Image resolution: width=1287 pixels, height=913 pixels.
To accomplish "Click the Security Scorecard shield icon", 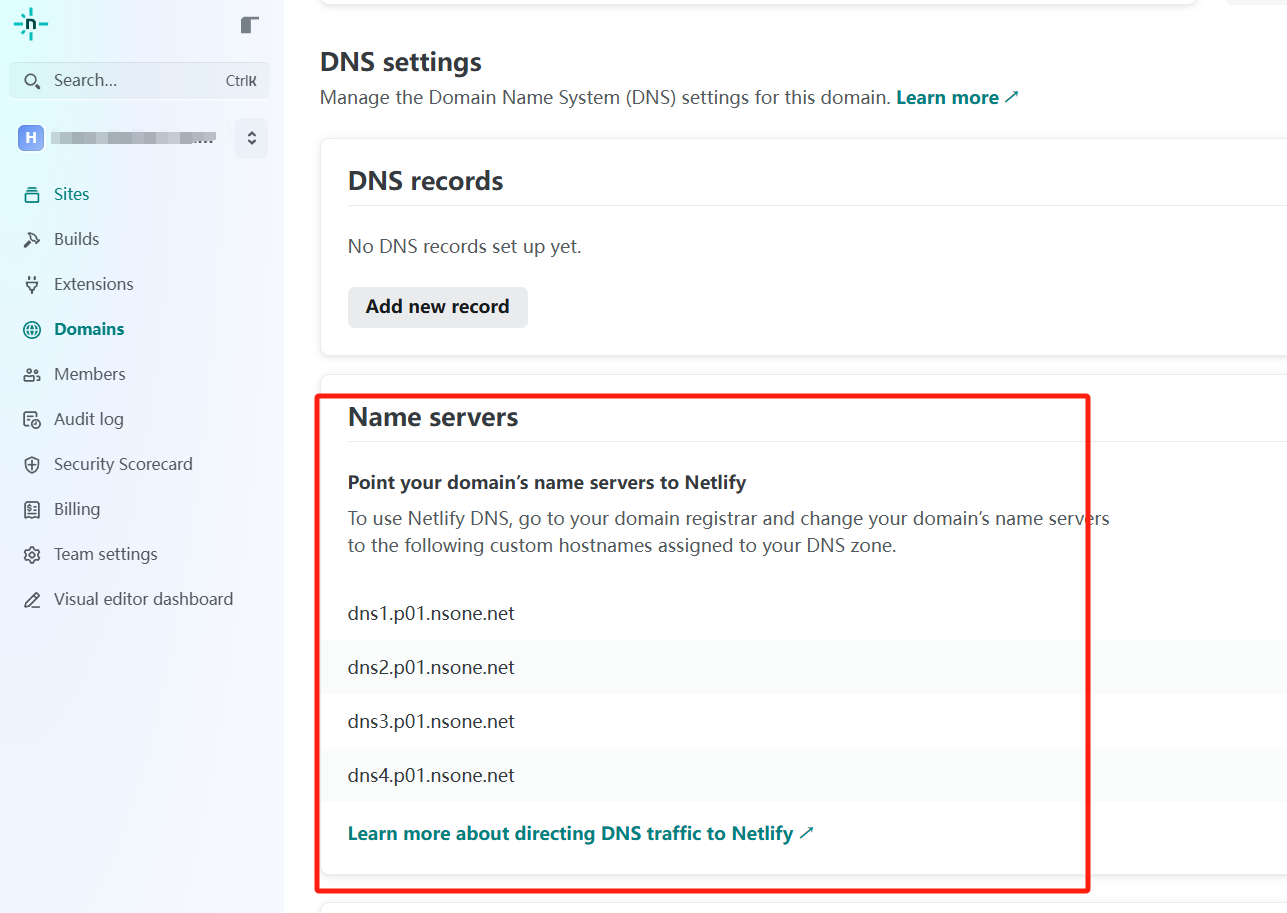I will [32, 464].
